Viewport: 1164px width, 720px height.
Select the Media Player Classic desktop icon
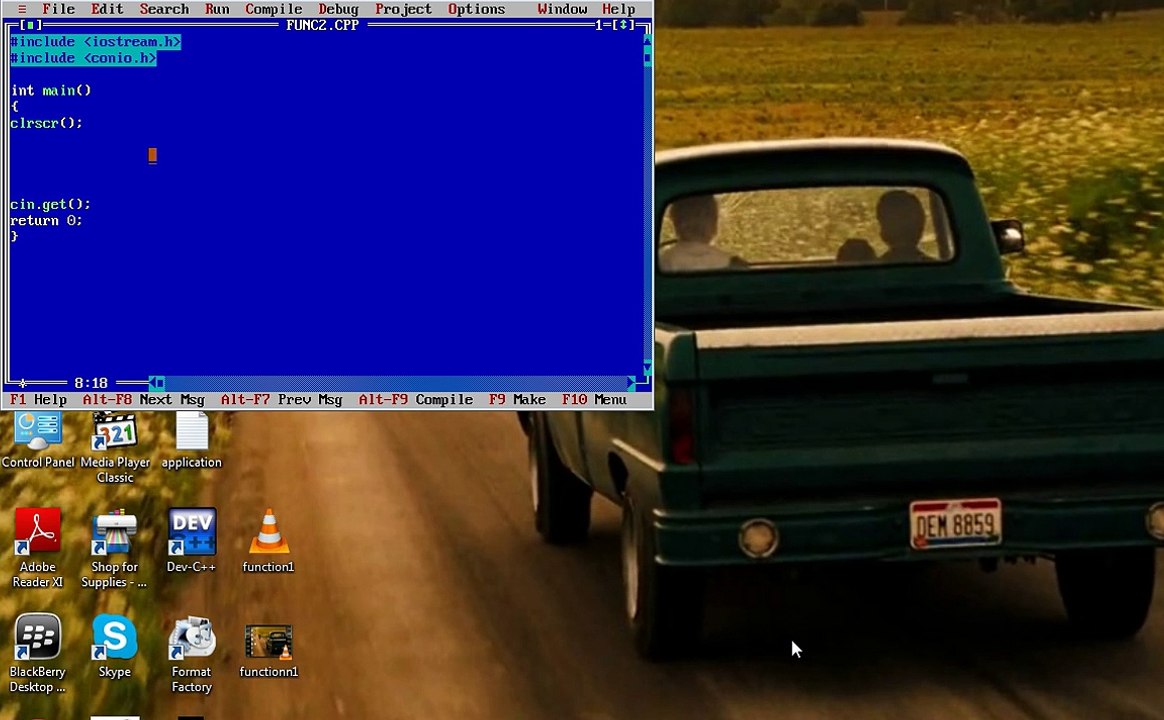coord(115,448)
